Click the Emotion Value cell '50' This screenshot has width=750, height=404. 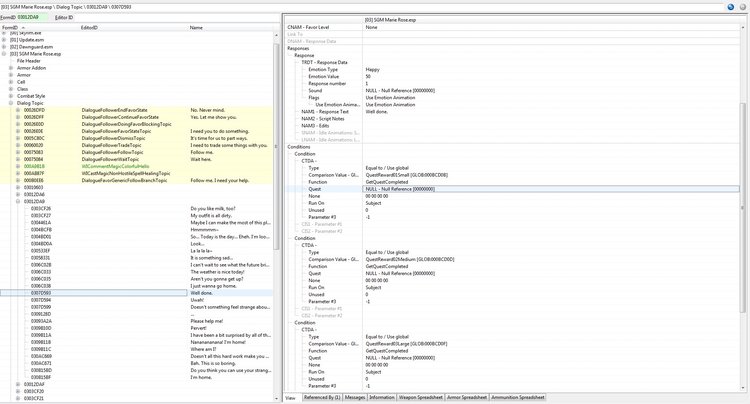pyautogui.click(x=368, y=76)
